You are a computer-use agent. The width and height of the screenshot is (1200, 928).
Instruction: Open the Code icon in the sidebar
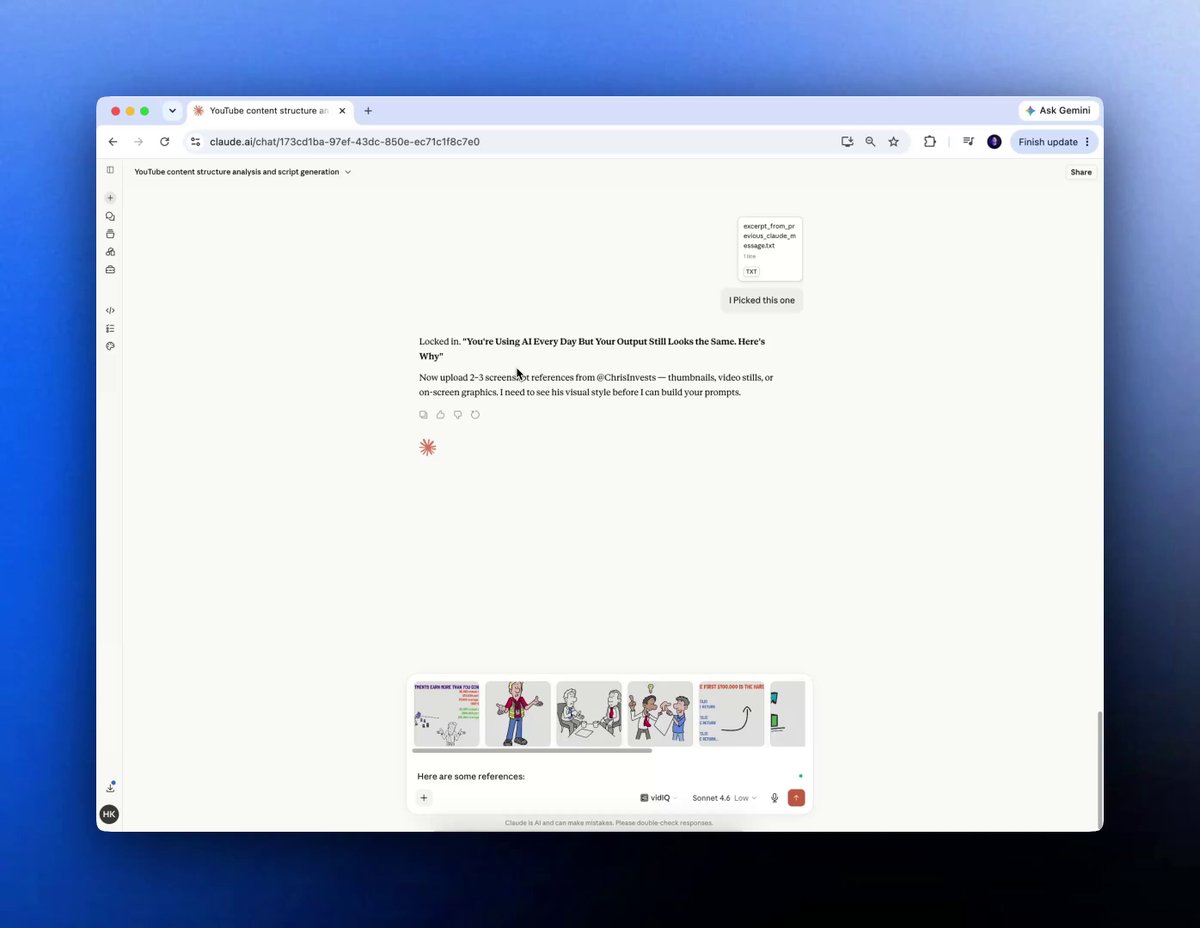pyautogui.click(x=110, y=310)
